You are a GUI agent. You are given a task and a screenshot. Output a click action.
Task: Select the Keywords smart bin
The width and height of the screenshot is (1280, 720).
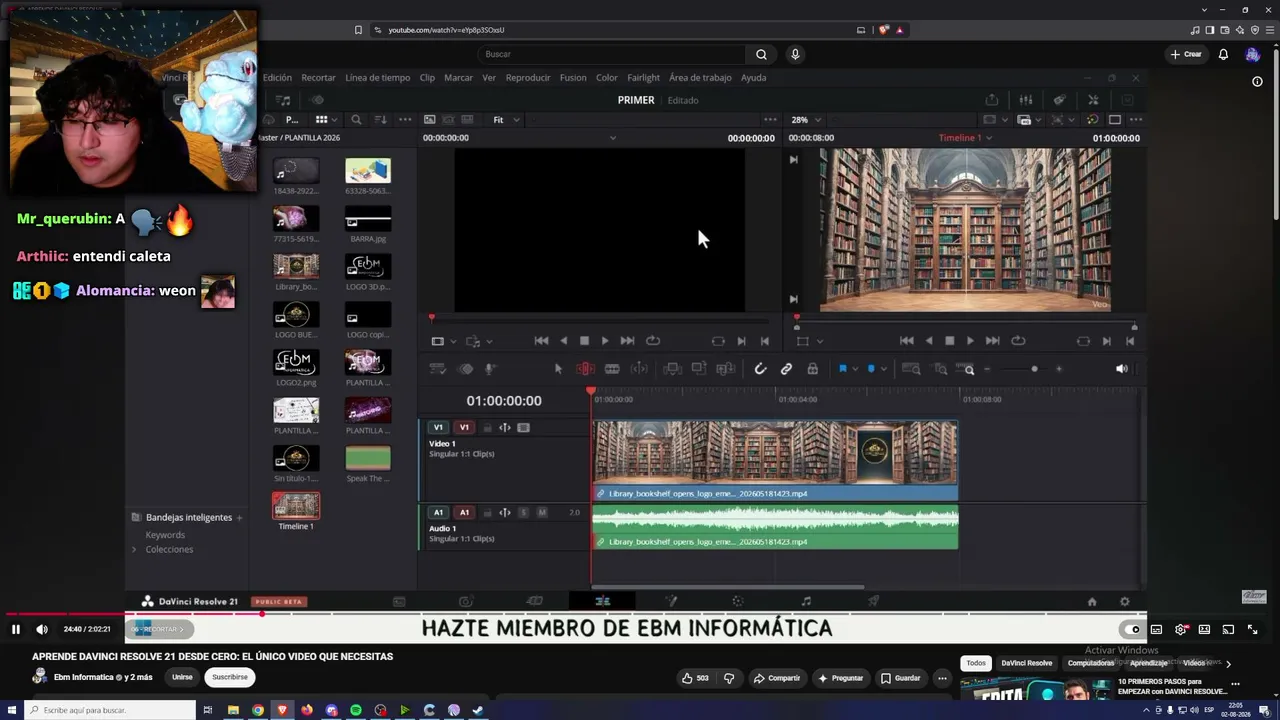pos(165,535)
